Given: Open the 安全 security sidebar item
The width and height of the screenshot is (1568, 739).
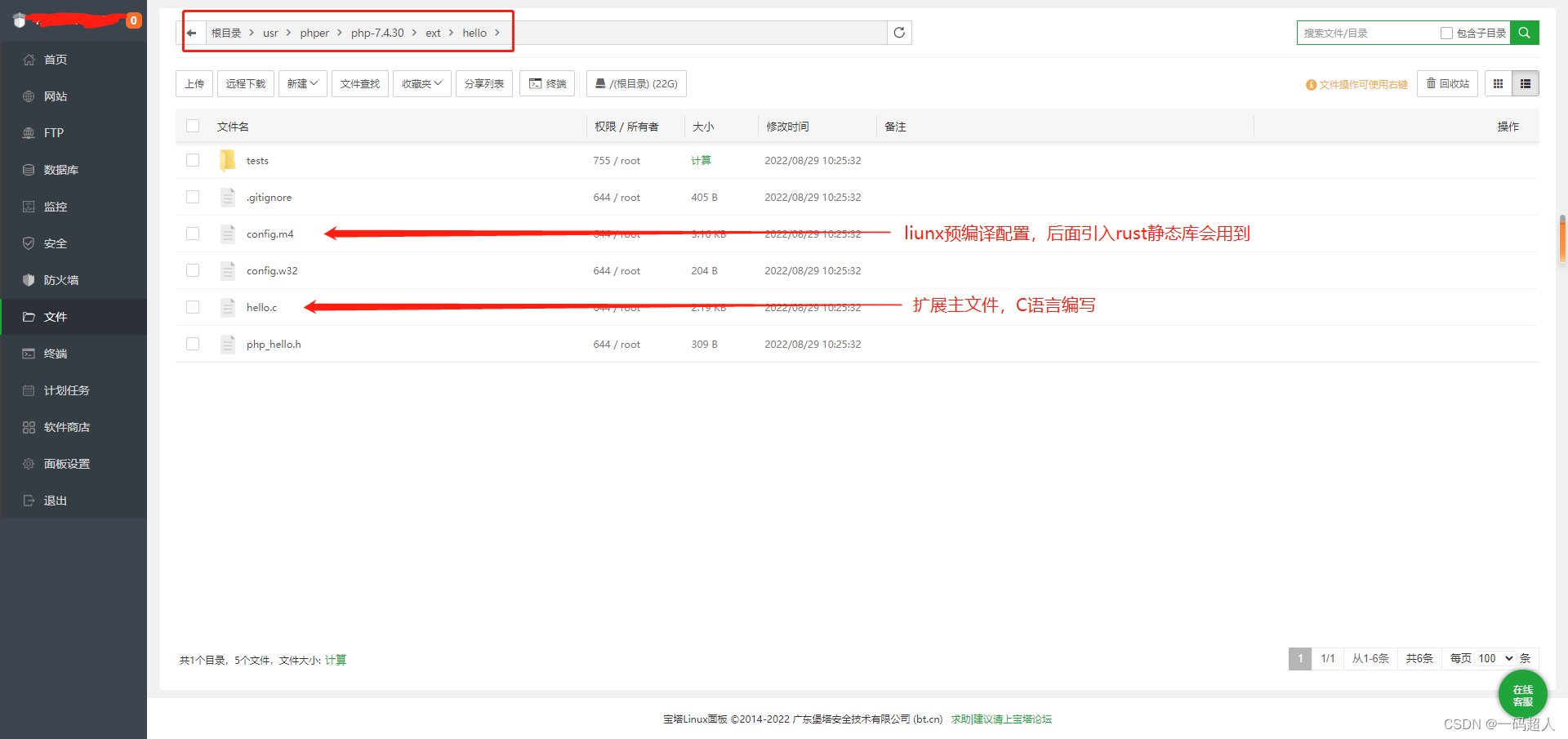Looking at the screenshot, I should coord(73,243).
